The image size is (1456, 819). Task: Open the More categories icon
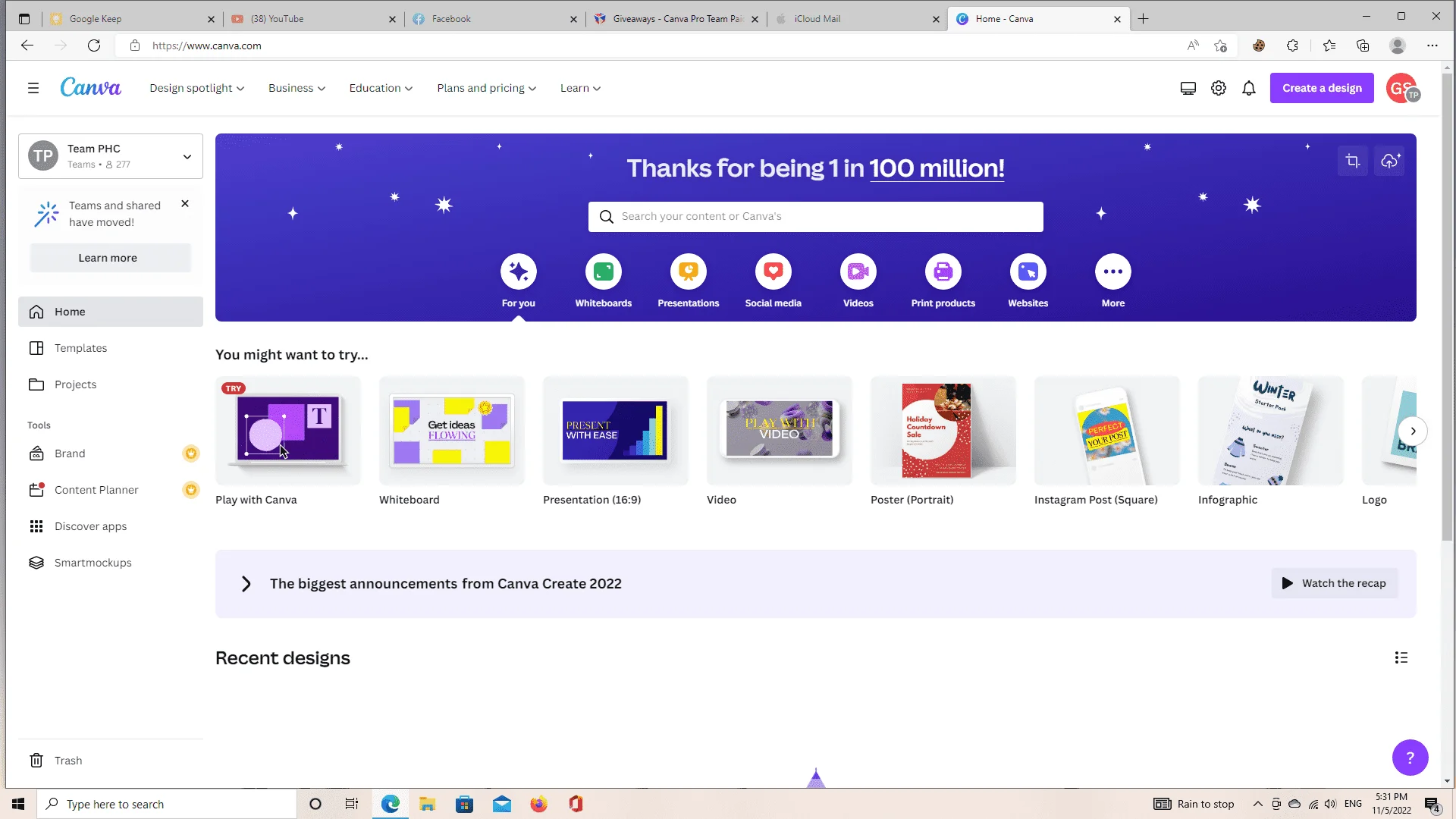tap(1113, 271)
